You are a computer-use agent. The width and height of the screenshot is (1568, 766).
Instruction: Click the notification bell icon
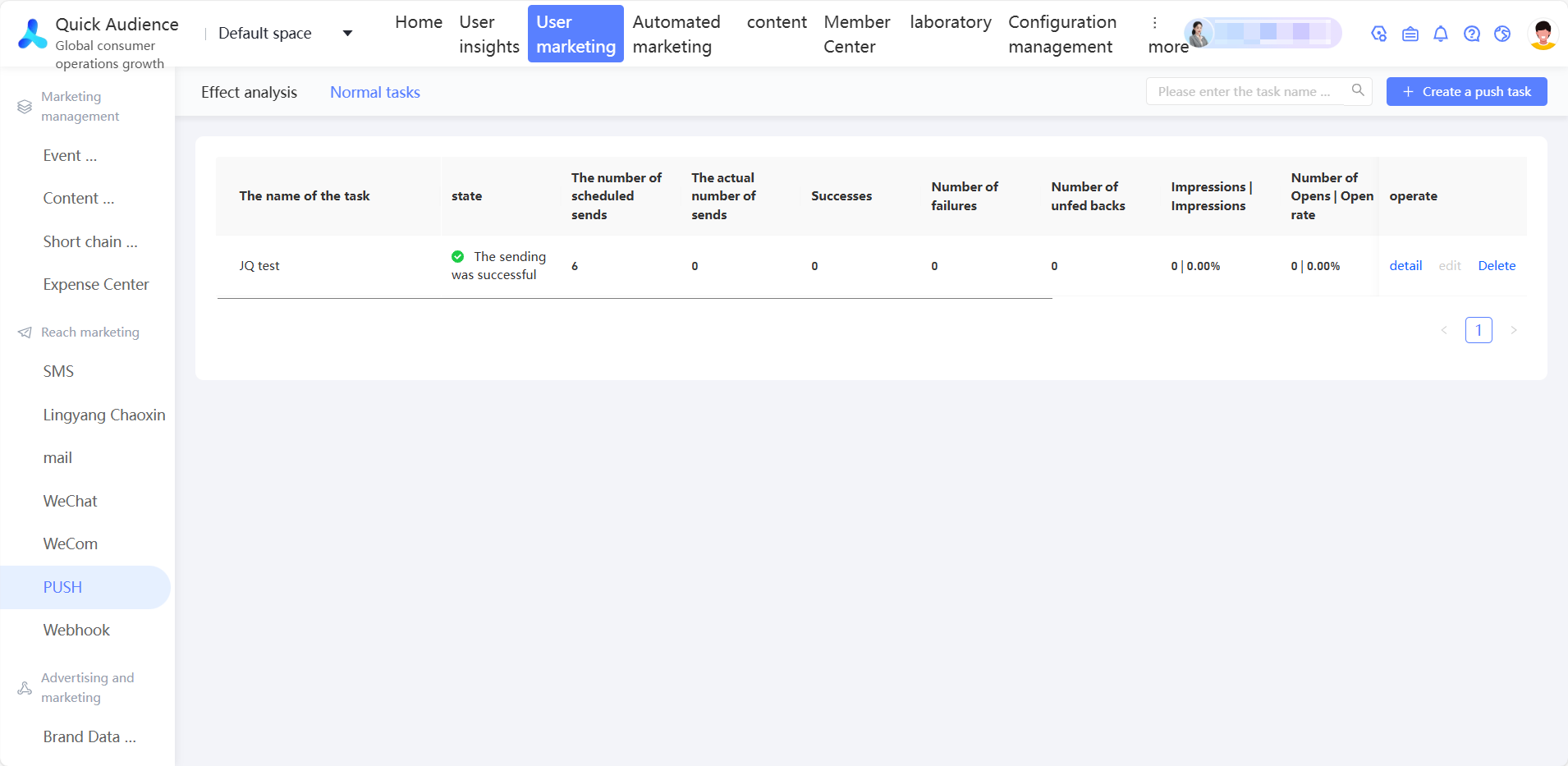(x=1441, y=34)
